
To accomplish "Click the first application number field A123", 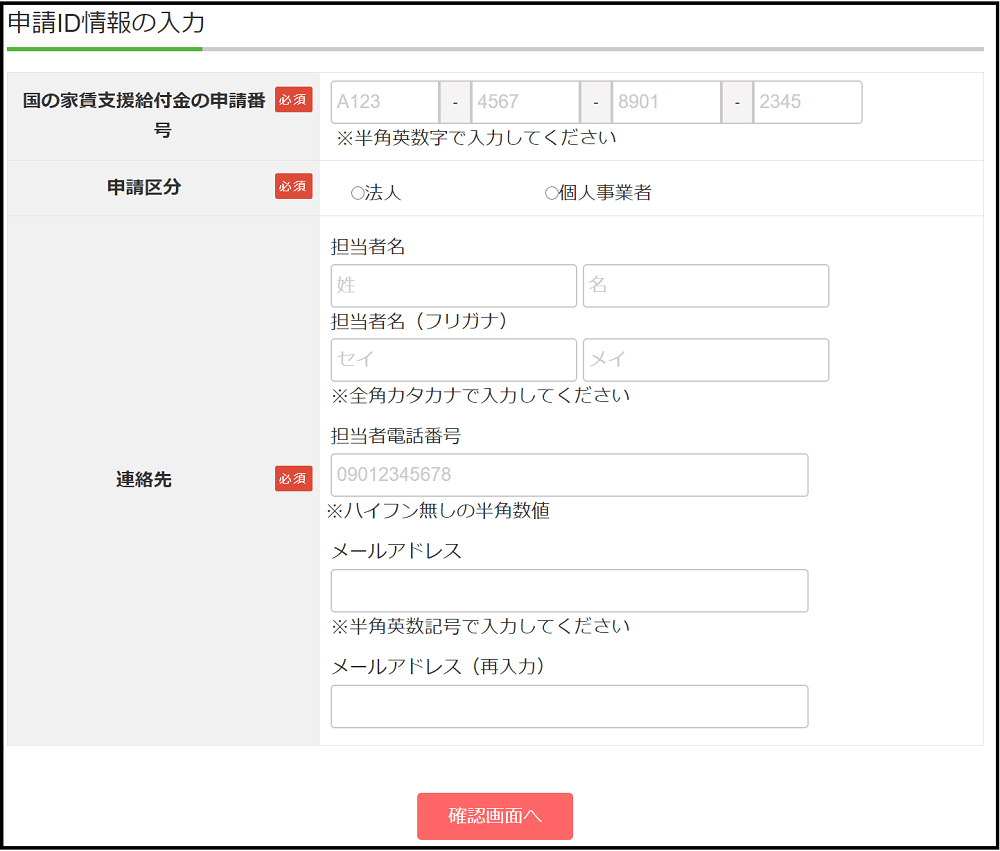I will point(385,102).
